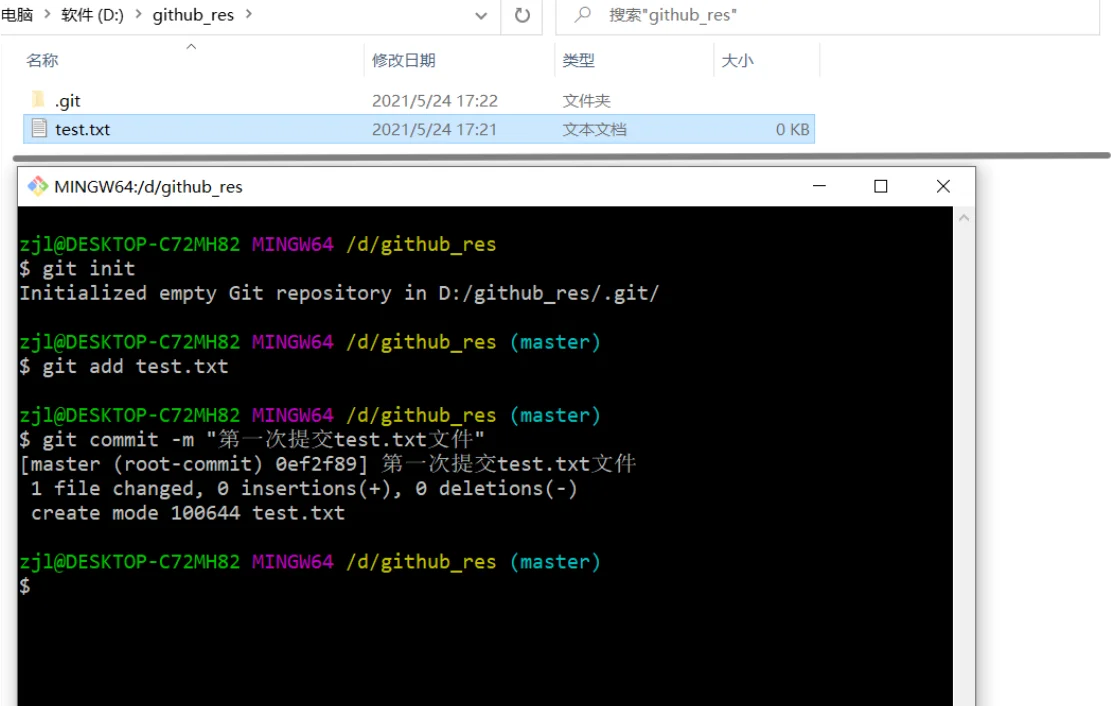
Task: Refresh the github_res folder view
Action: pos(522,16)
